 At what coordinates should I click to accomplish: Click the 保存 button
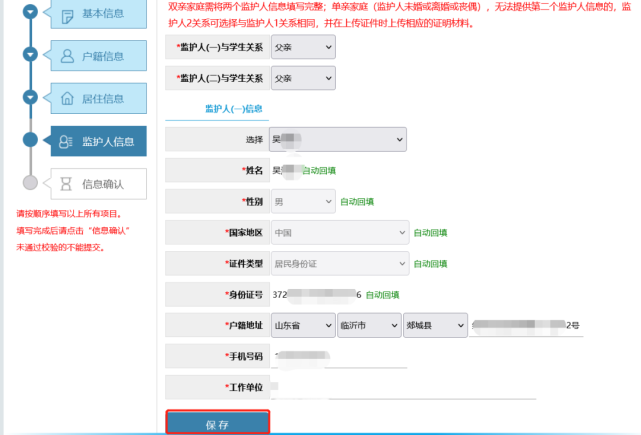218,422
